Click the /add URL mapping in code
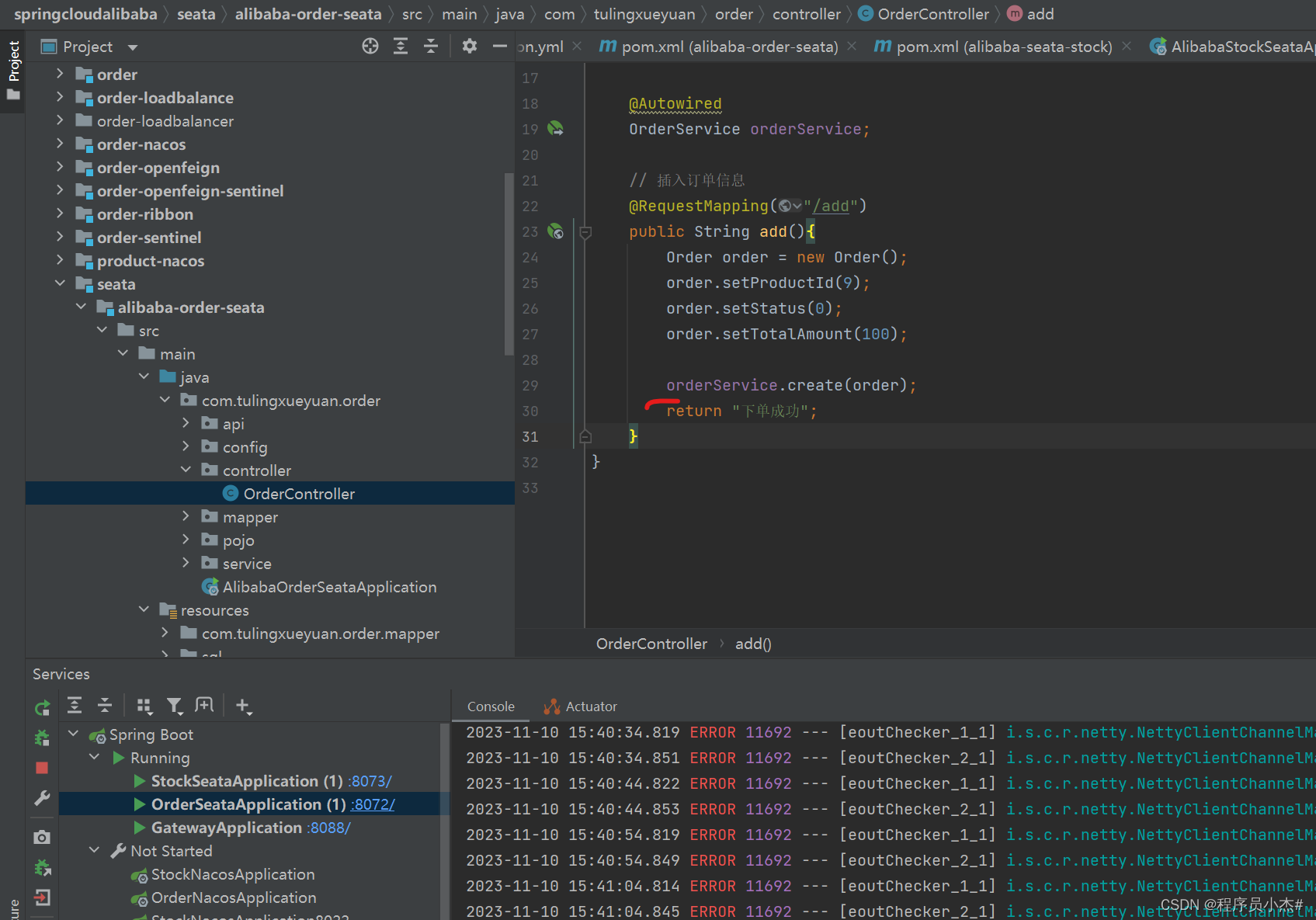Screen dimensions: 1316x920 (x=830, y=206)
